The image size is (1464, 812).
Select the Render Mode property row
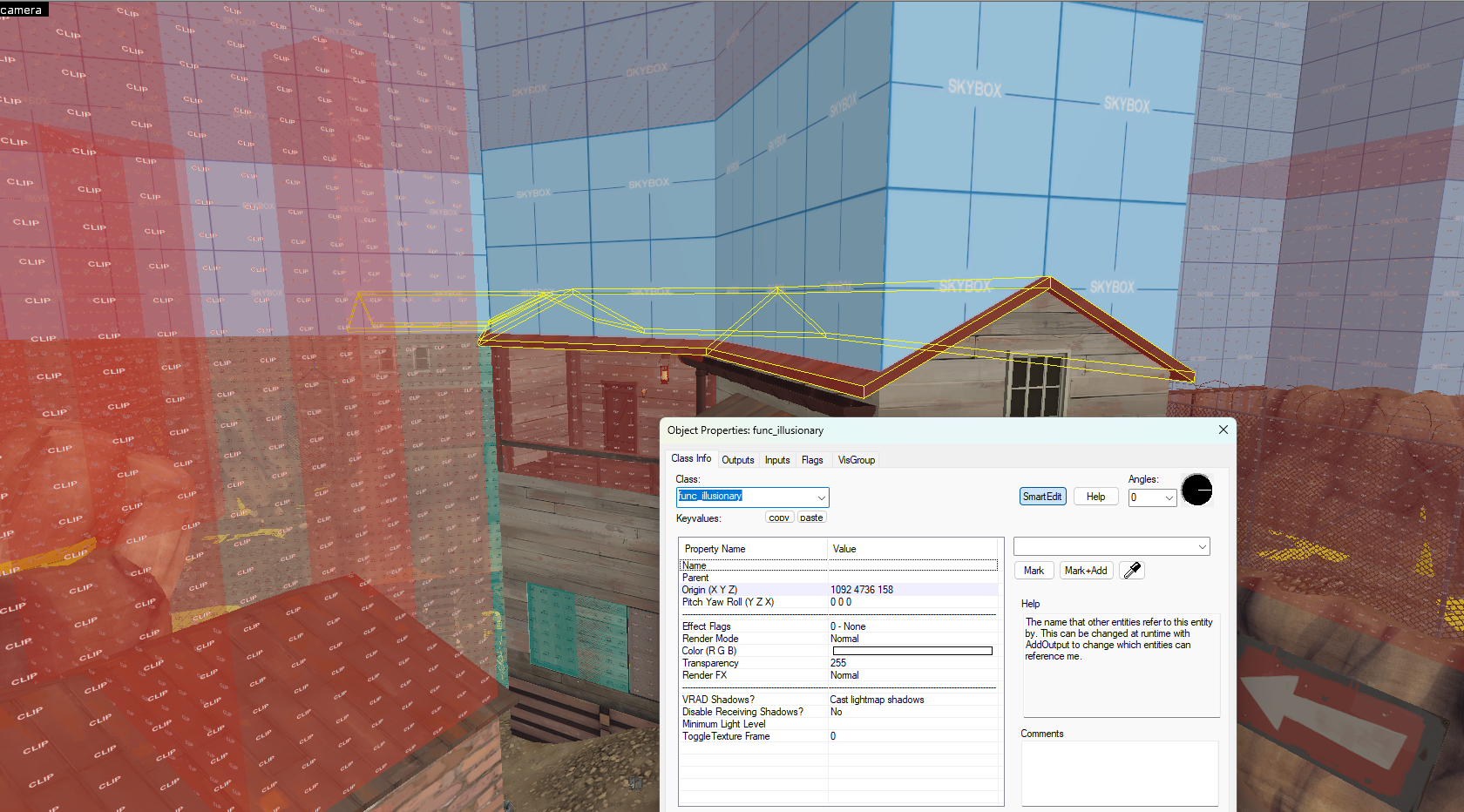point(838,639)
